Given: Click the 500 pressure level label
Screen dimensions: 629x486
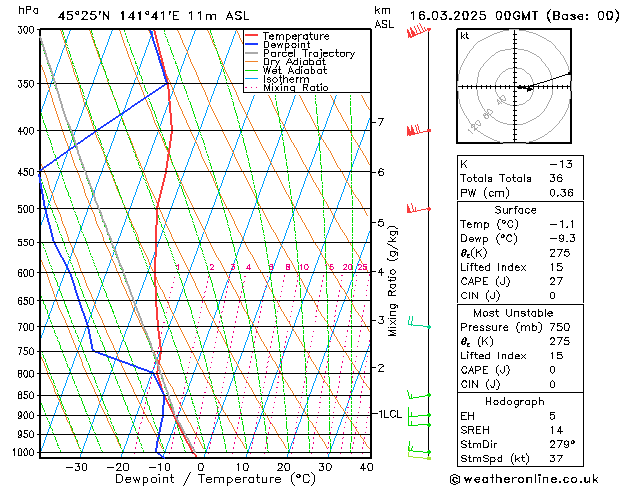Looking at the screenshot, I should pyautogui.click(x=28, y=209).
